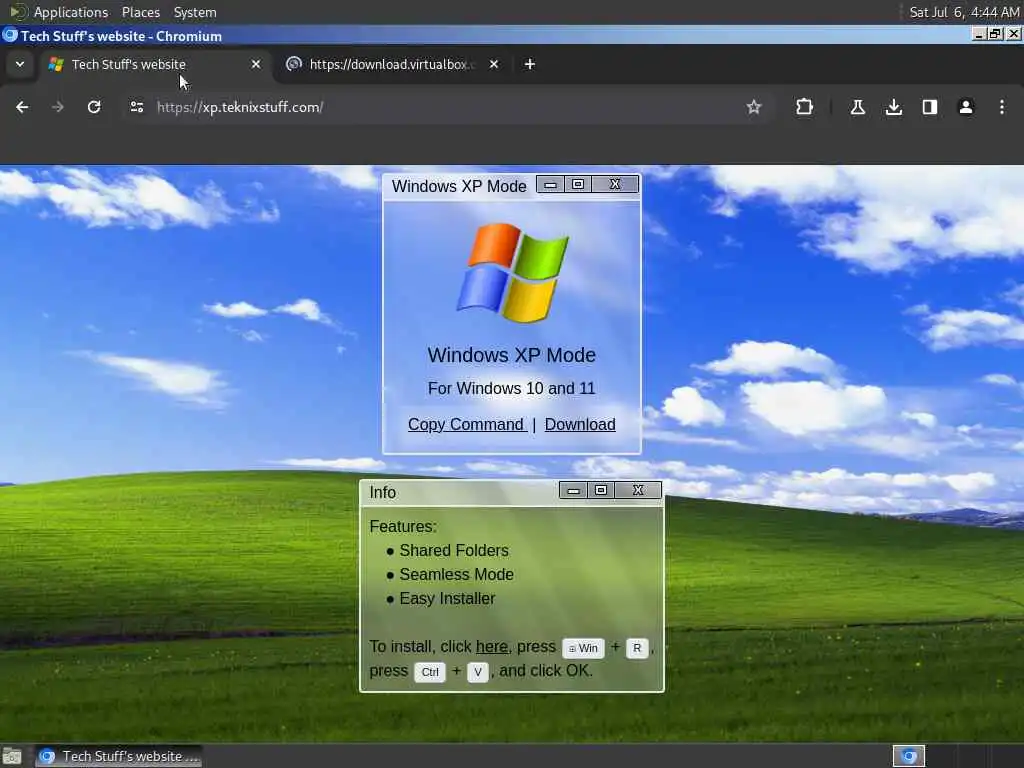1024x768 pixels.
Task: Close the download.virtualbox tab
Action: pyautogui.click(x=494, y=64)
